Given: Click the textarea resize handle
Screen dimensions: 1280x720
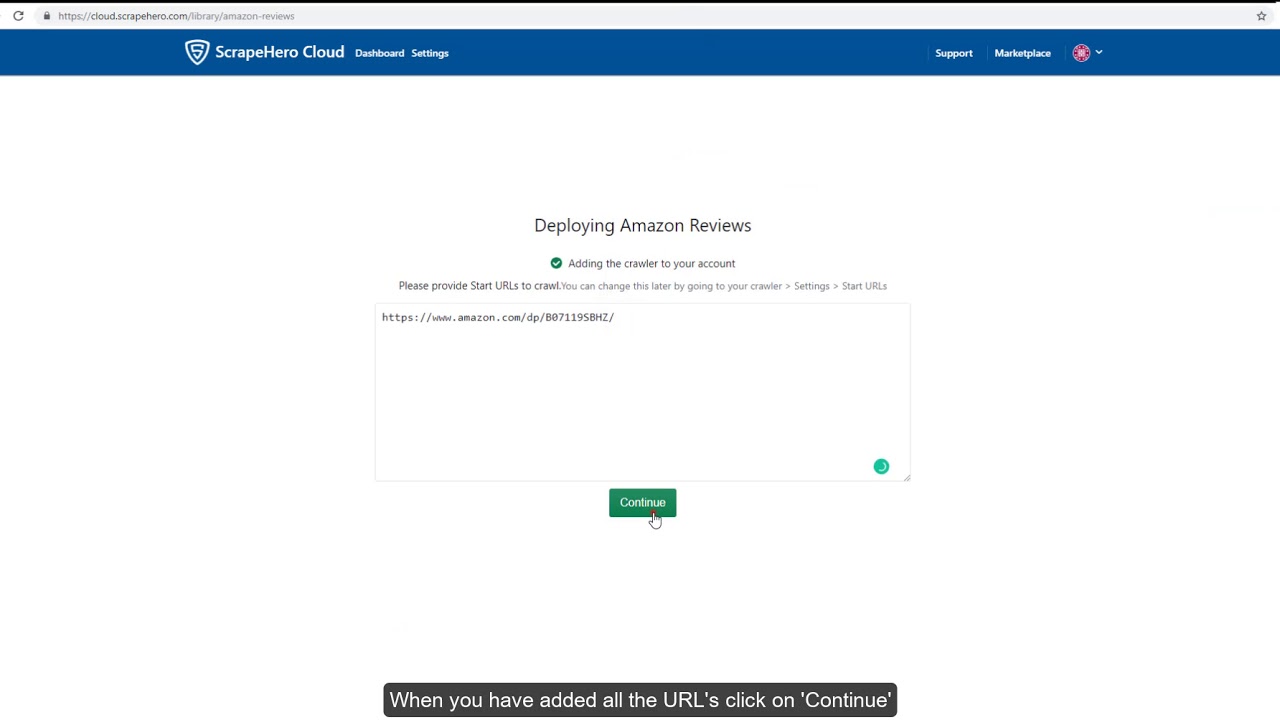Looking at the screenshot, I should [x=906, y=477].
